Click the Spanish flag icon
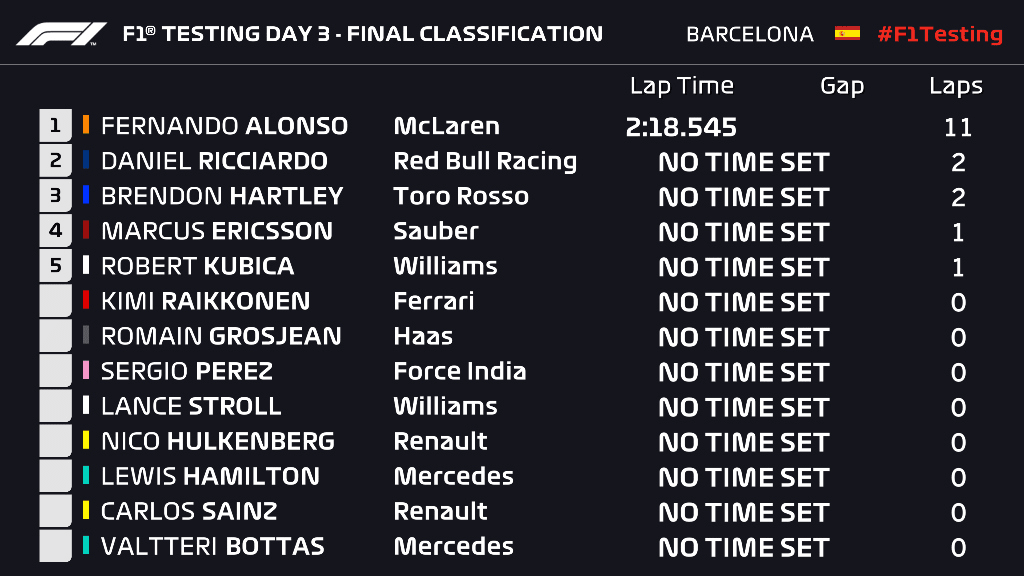Screen dimensions: 1024x576 point(847,34)
